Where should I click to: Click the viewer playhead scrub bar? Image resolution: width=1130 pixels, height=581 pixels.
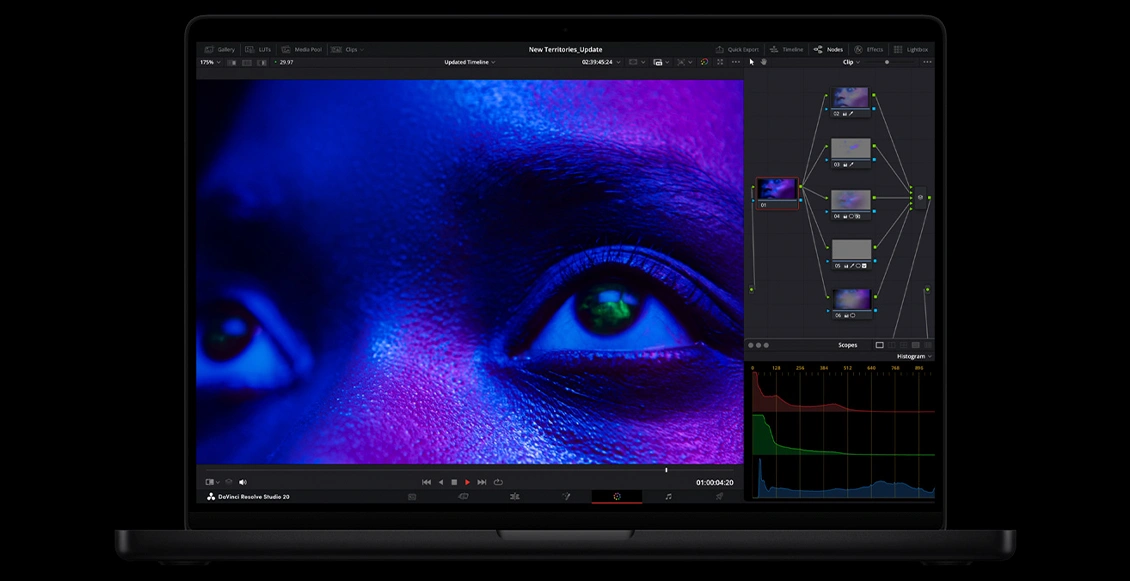[x=665, y=469]
